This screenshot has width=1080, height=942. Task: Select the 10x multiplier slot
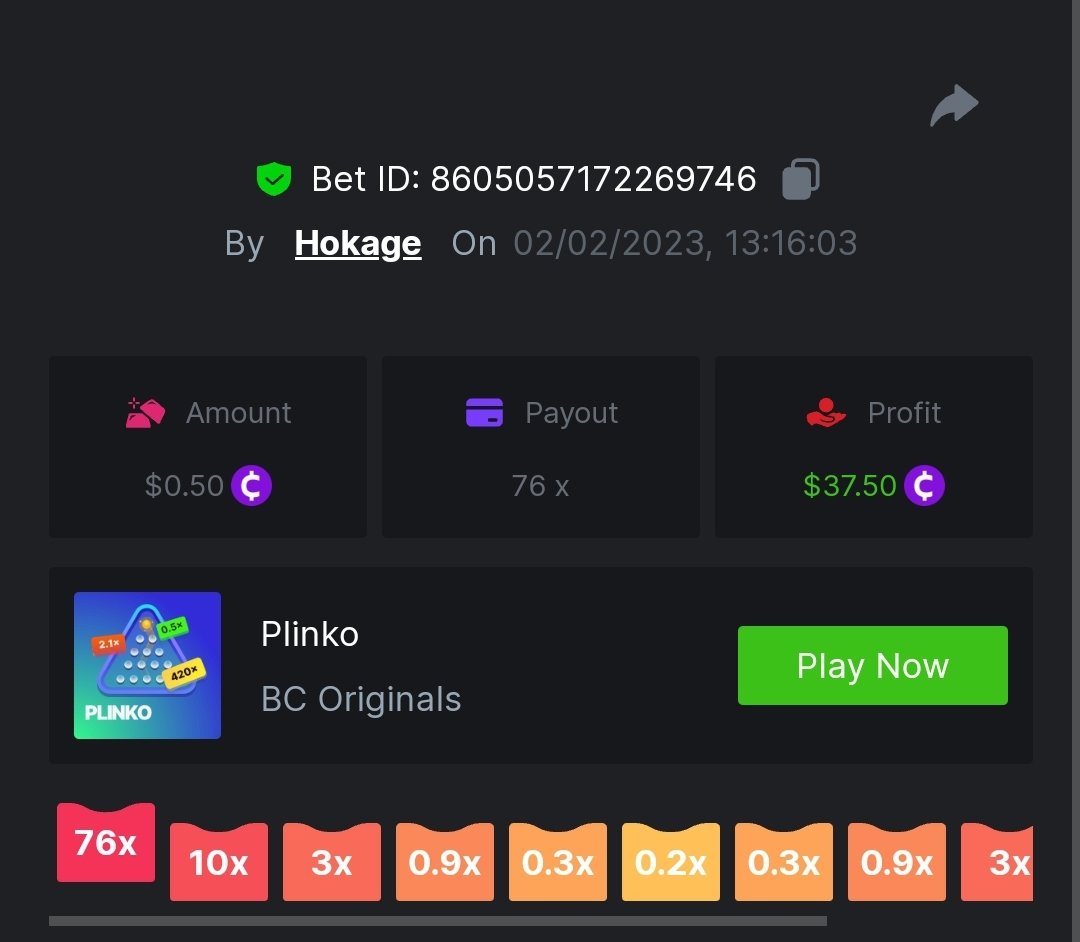click(219, 861)
